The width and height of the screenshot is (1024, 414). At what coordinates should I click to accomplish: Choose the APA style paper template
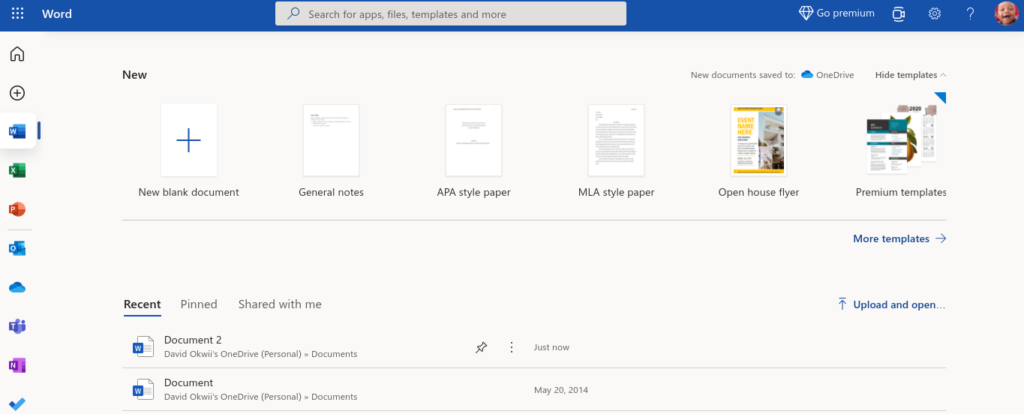coord(473,140)
